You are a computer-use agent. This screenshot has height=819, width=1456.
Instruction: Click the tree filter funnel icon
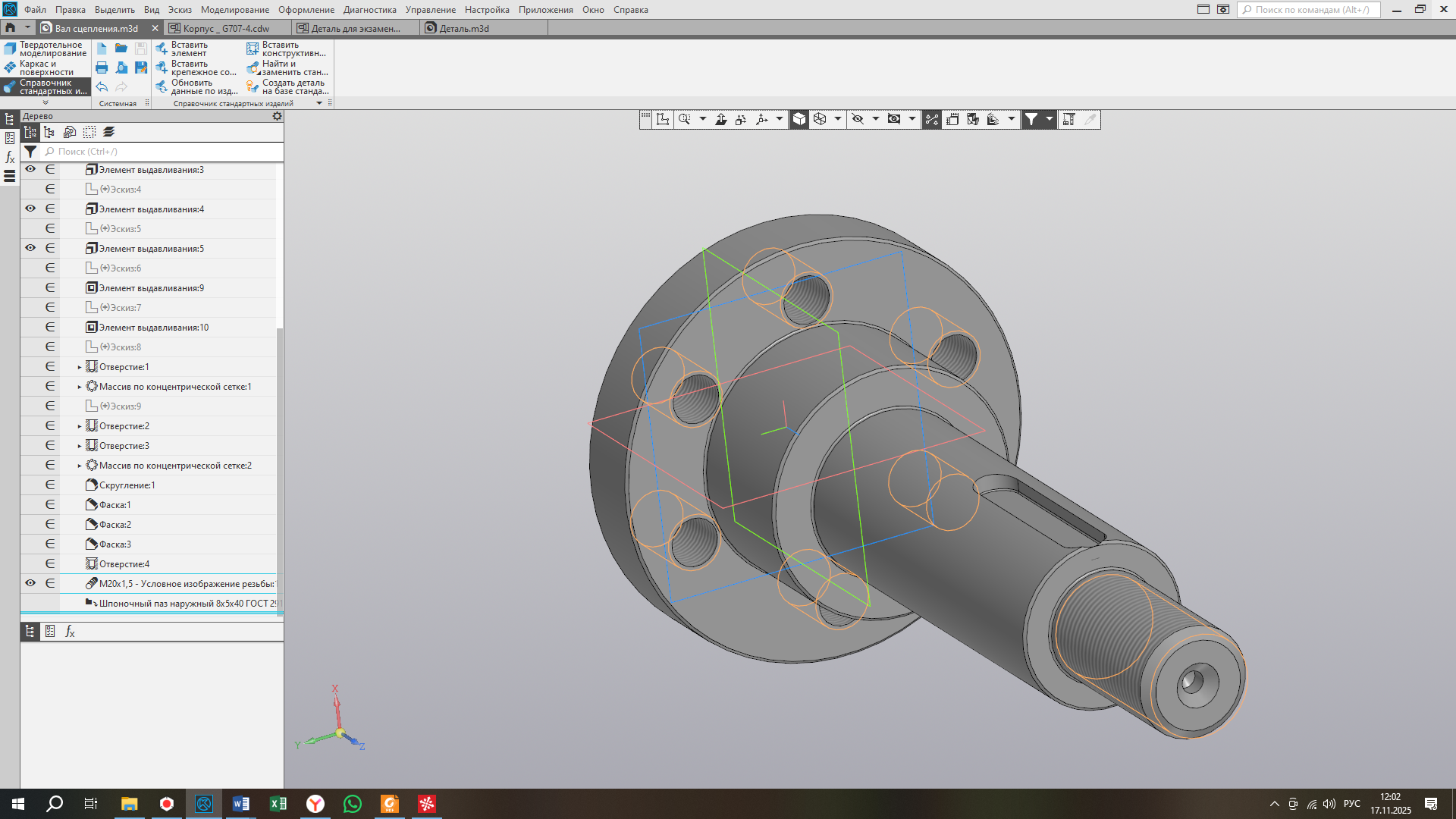(30, 152)
